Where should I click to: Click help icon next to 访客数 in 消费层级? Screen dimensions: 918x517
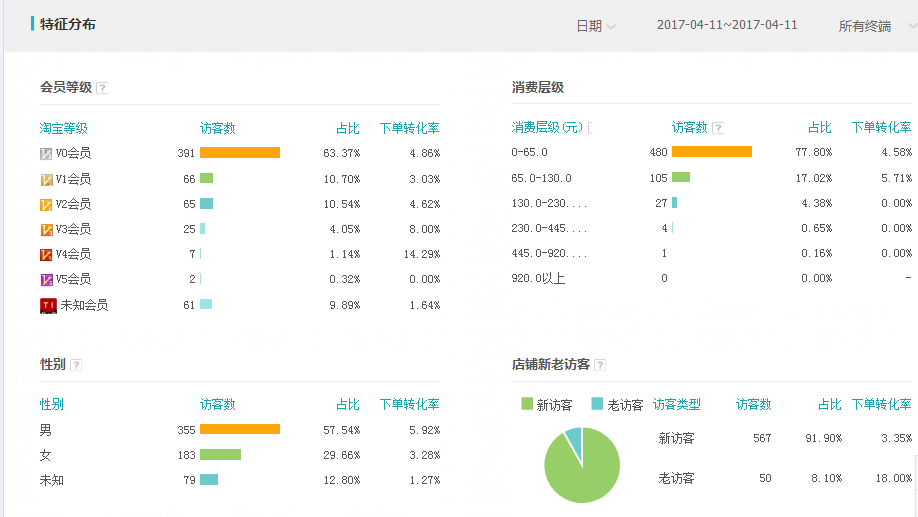(718, 128)
